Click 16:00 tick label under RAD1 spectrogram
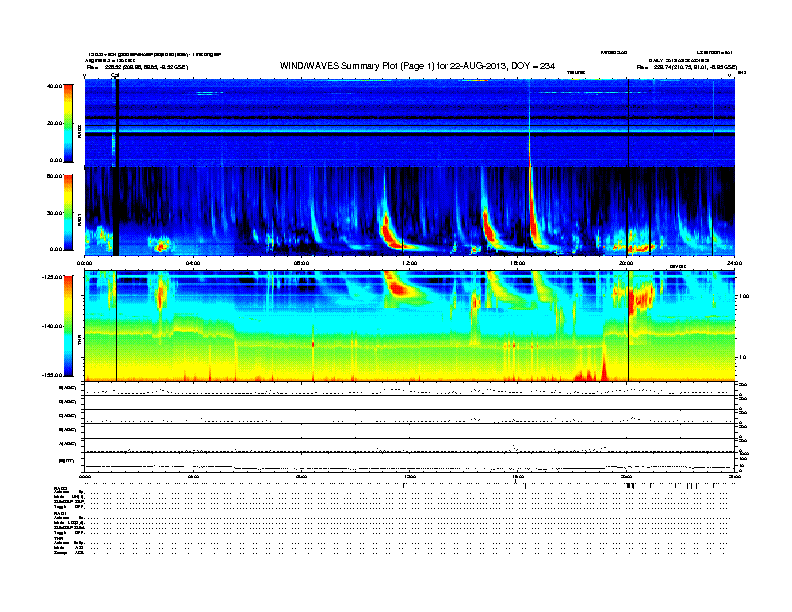792x612 pixels. (x=518, y=263)
